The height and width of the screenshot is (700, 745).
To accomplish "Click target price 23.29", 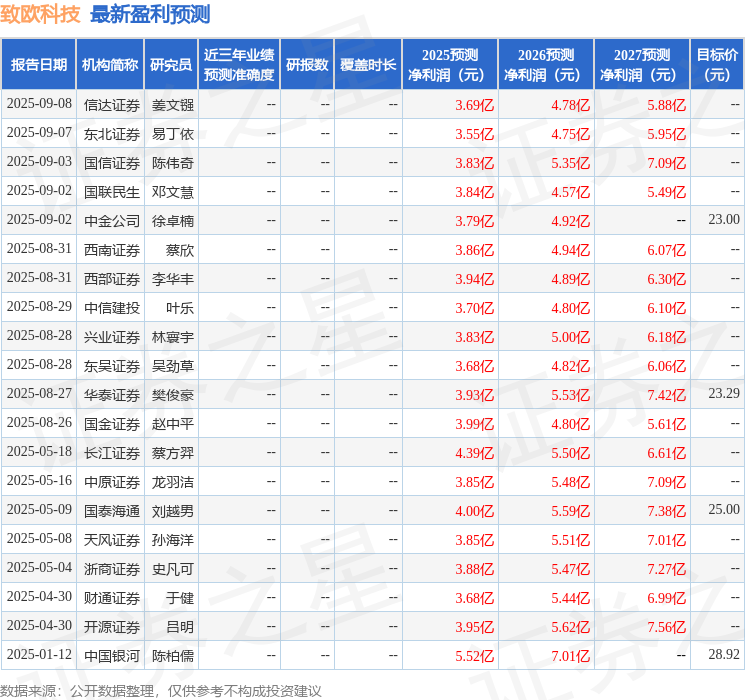I will click(x=724, y=393).
